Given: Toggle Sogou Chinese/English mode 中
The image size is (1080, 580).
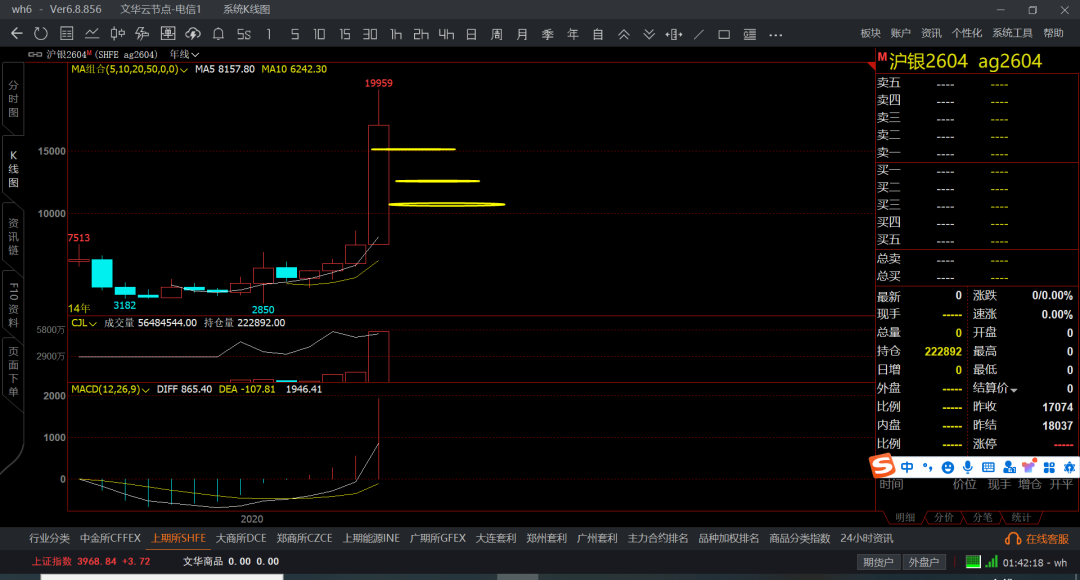Looking at the screenshot, I should pos(907,468).
